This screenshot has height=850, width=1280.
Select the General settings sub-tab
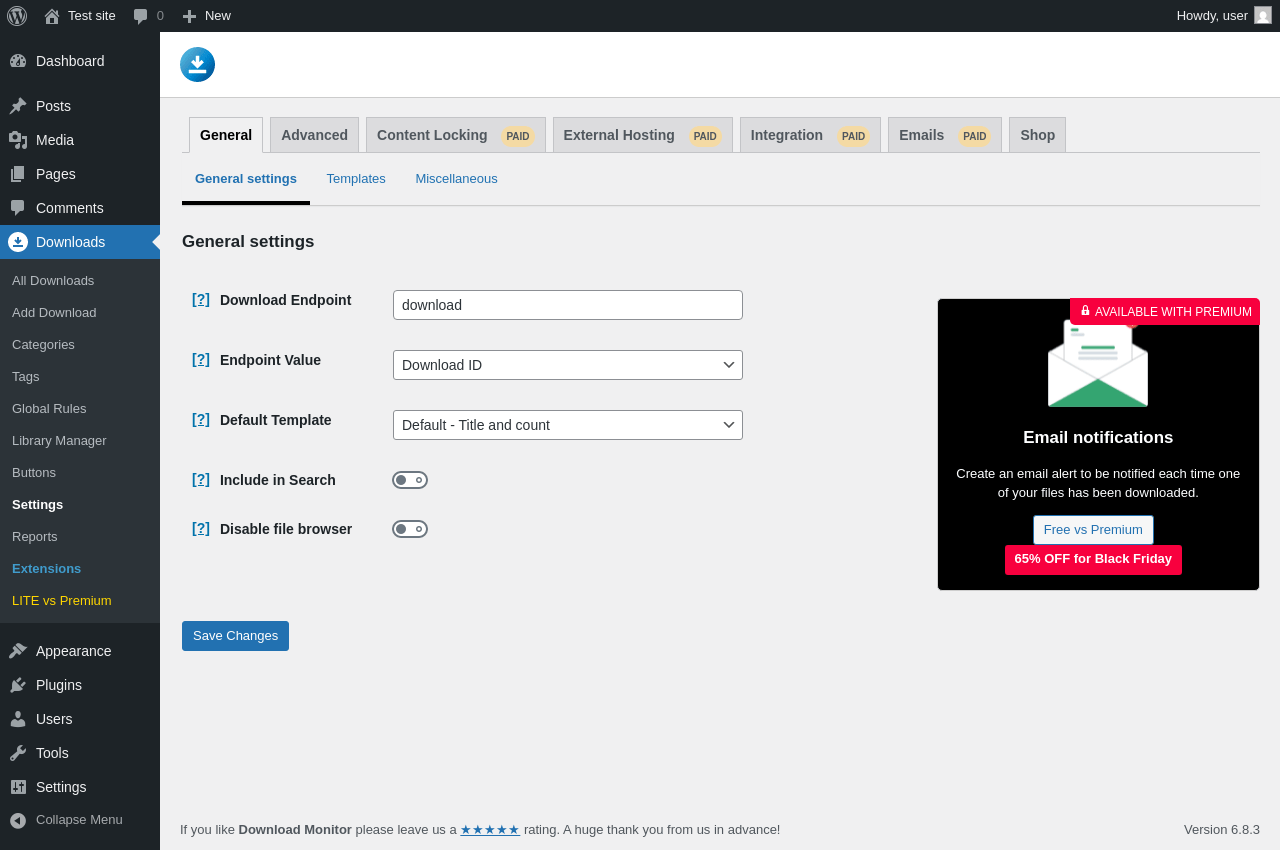pos(246,179)
